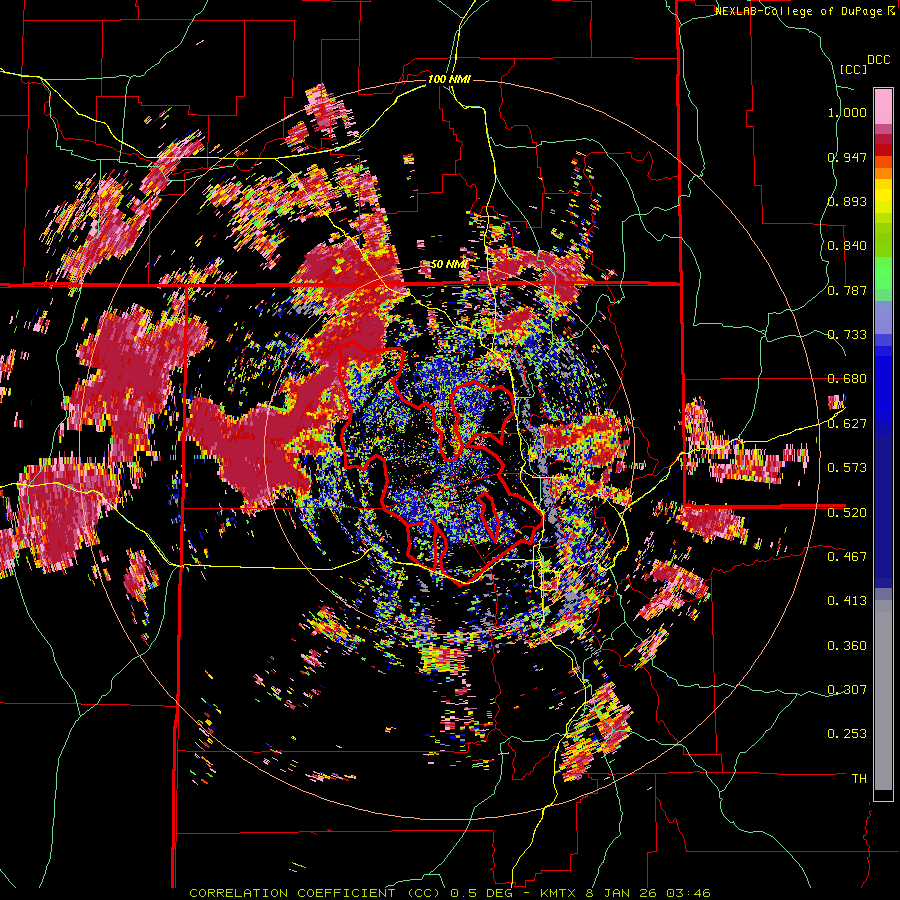Click the [CC] legend header
Image resolution: width=900 pixels, height=900 pixels.
[854, 69]
